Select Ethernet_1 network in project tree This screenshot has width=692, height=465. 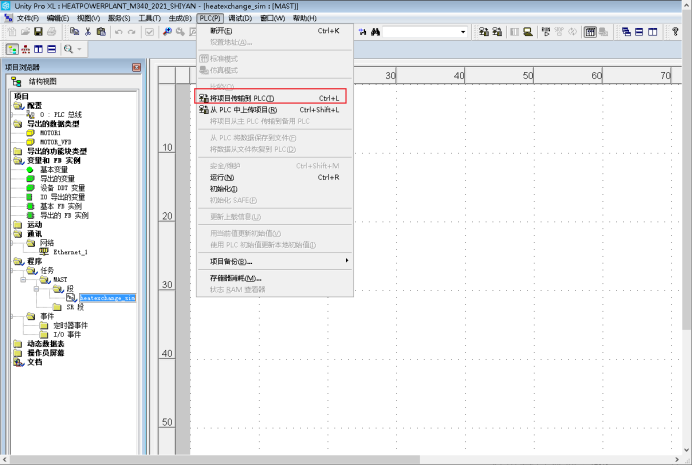click(x=70, y=251)
